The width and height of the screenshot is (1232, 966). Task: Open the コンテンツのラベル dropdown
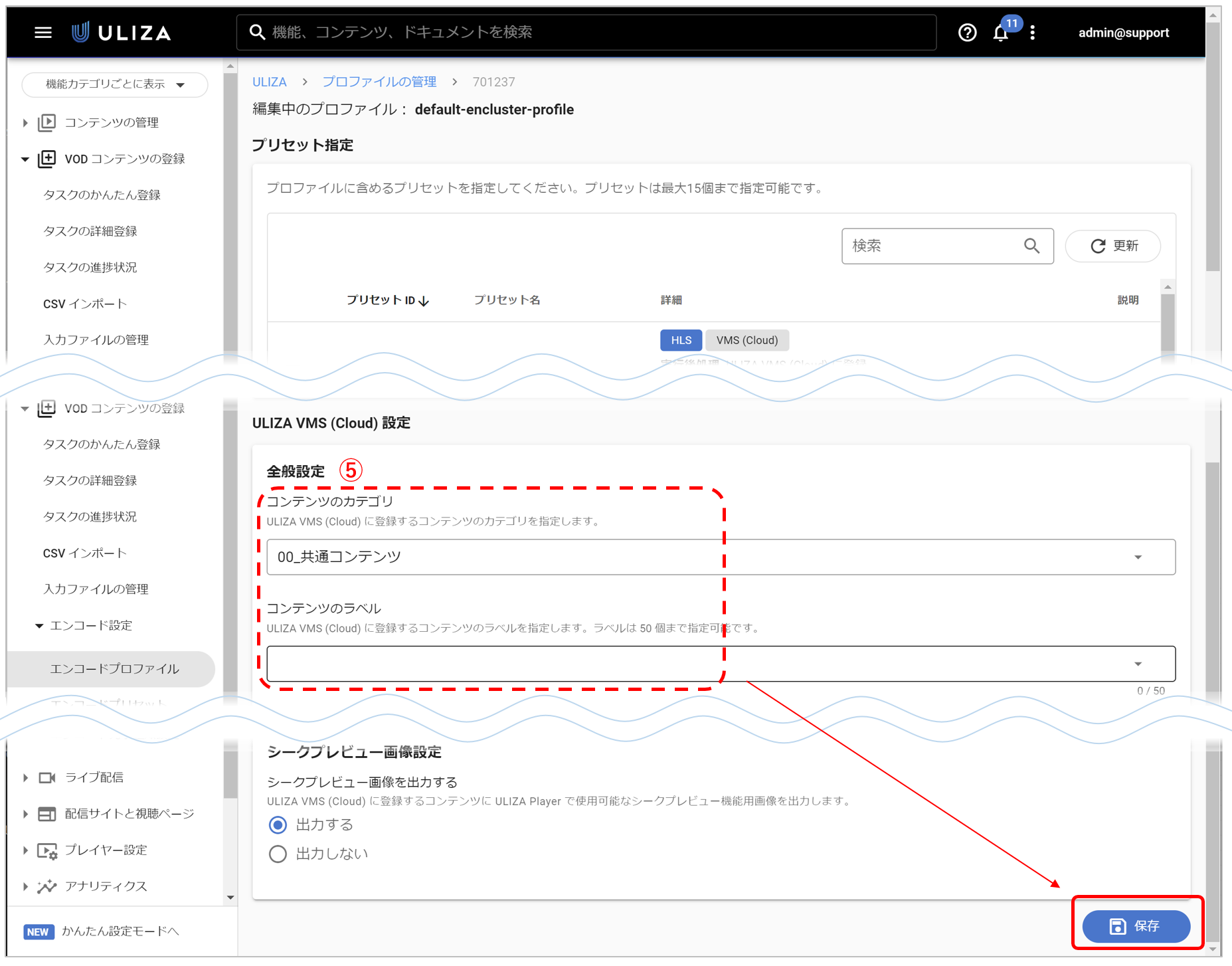tap(721, 664)
